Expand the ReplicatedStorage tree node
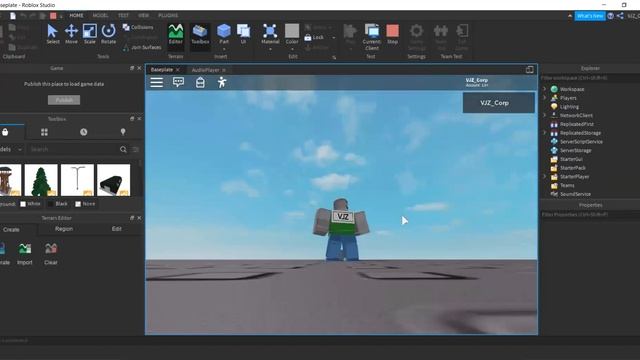This screenshot has height=360, width=640. tap(544, 133)
